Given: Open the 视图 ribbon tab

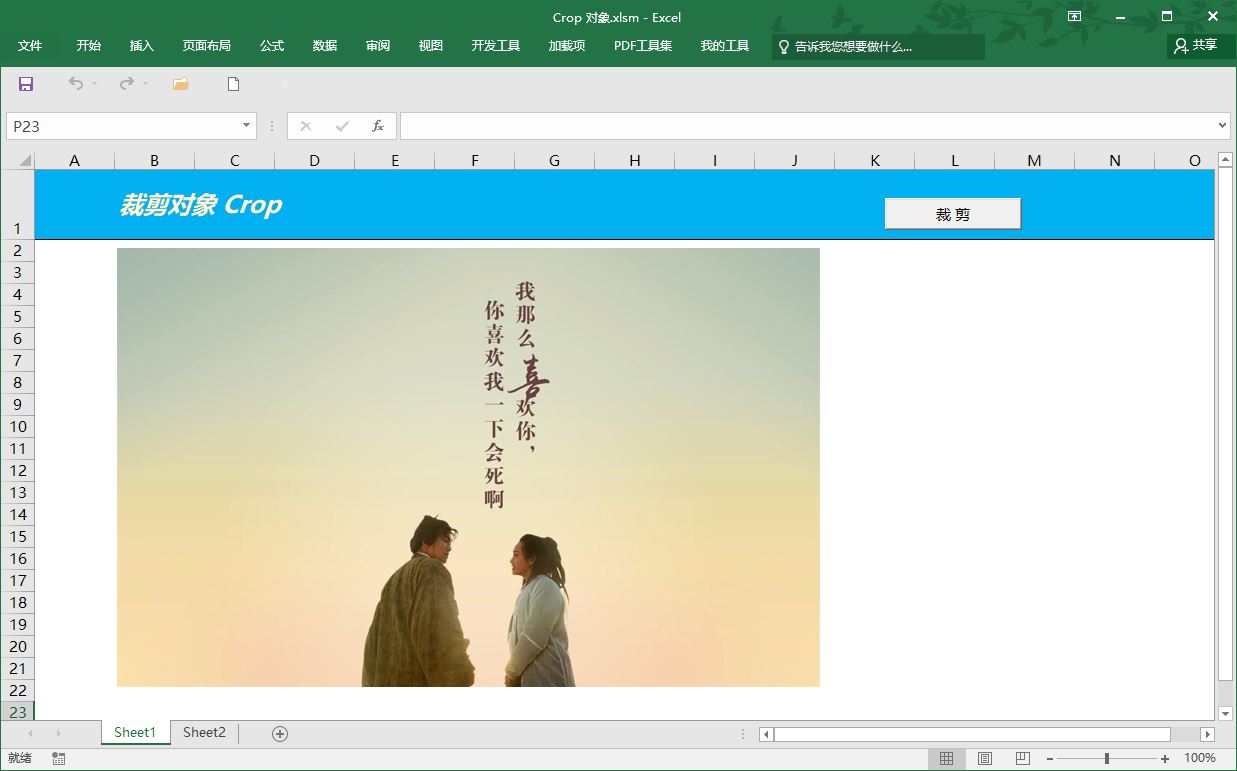Looking at the screenshot, I should point(431,46).
